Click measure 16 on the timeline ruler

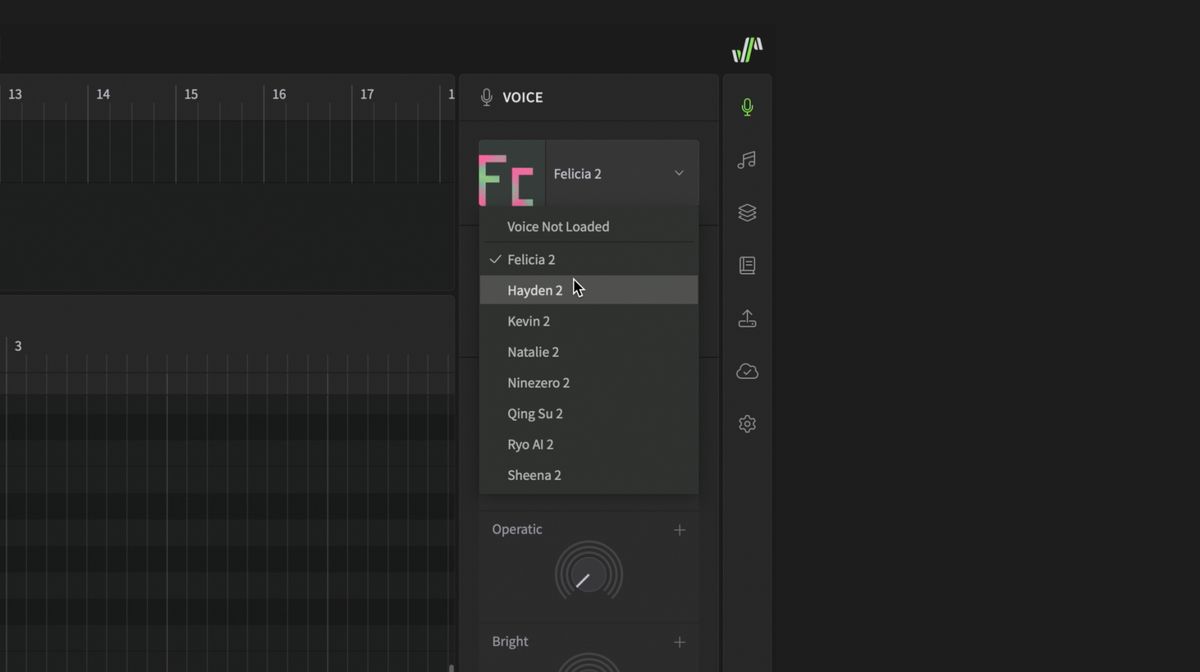coord(279,94)
